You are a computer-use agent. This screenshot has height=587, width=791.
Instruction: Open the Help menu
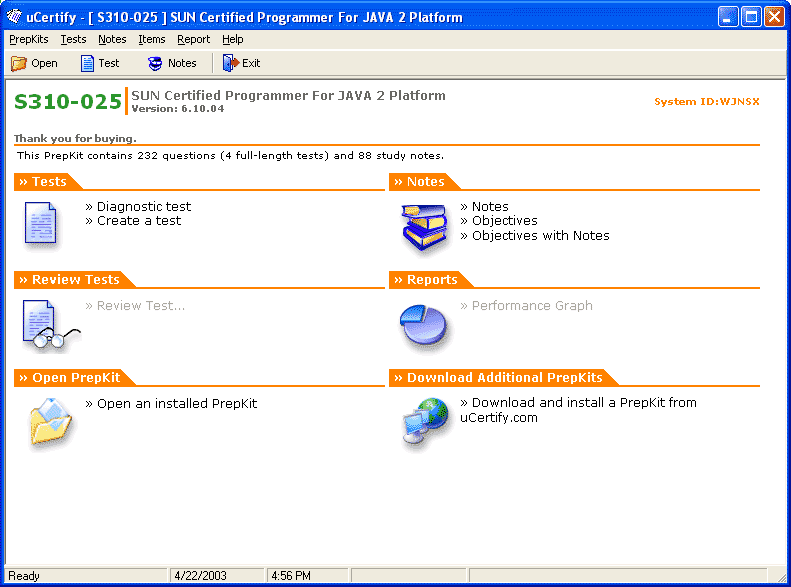(233, 39)
